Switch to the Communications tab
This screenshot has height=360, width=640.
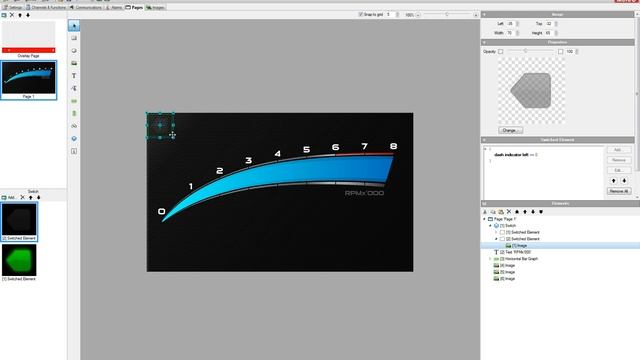[85, 7]
